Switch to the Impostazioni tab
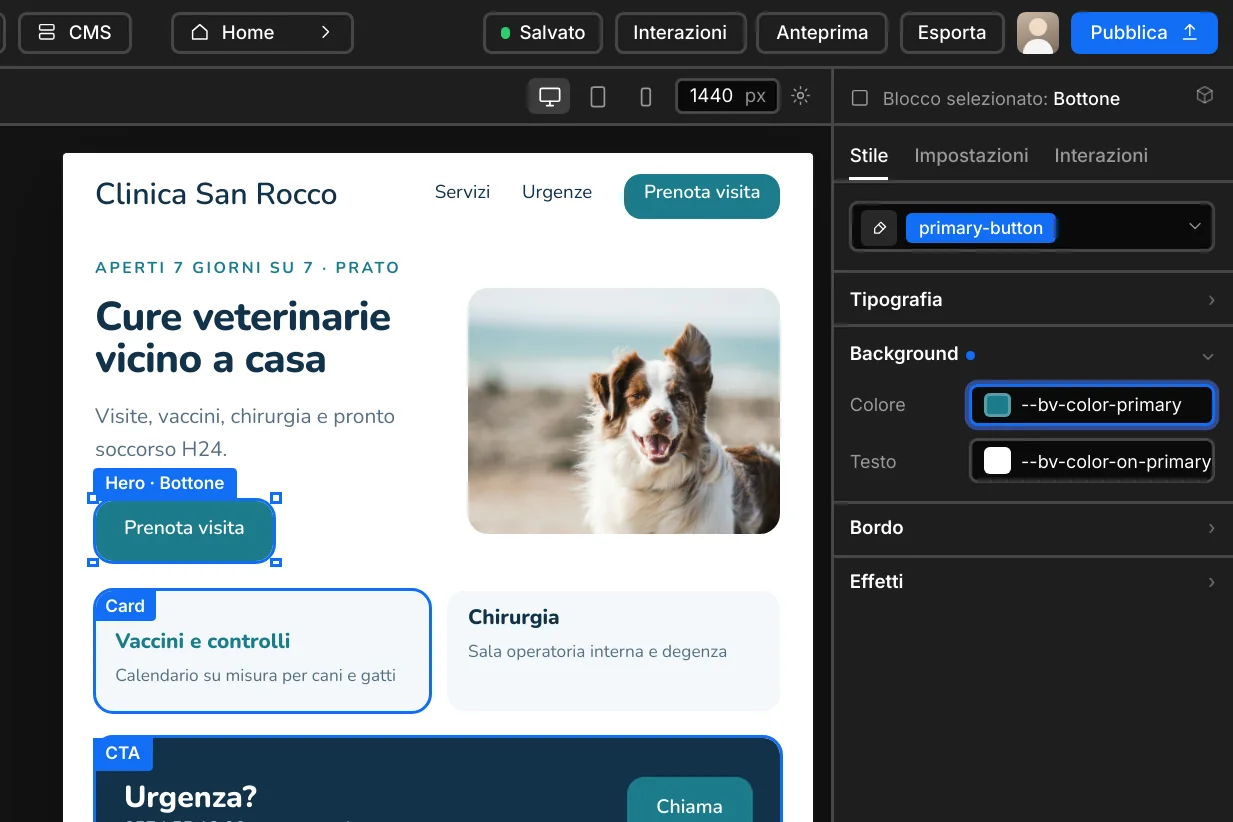The width and height of the screenshot is (1233, 822). coord(971,155)
